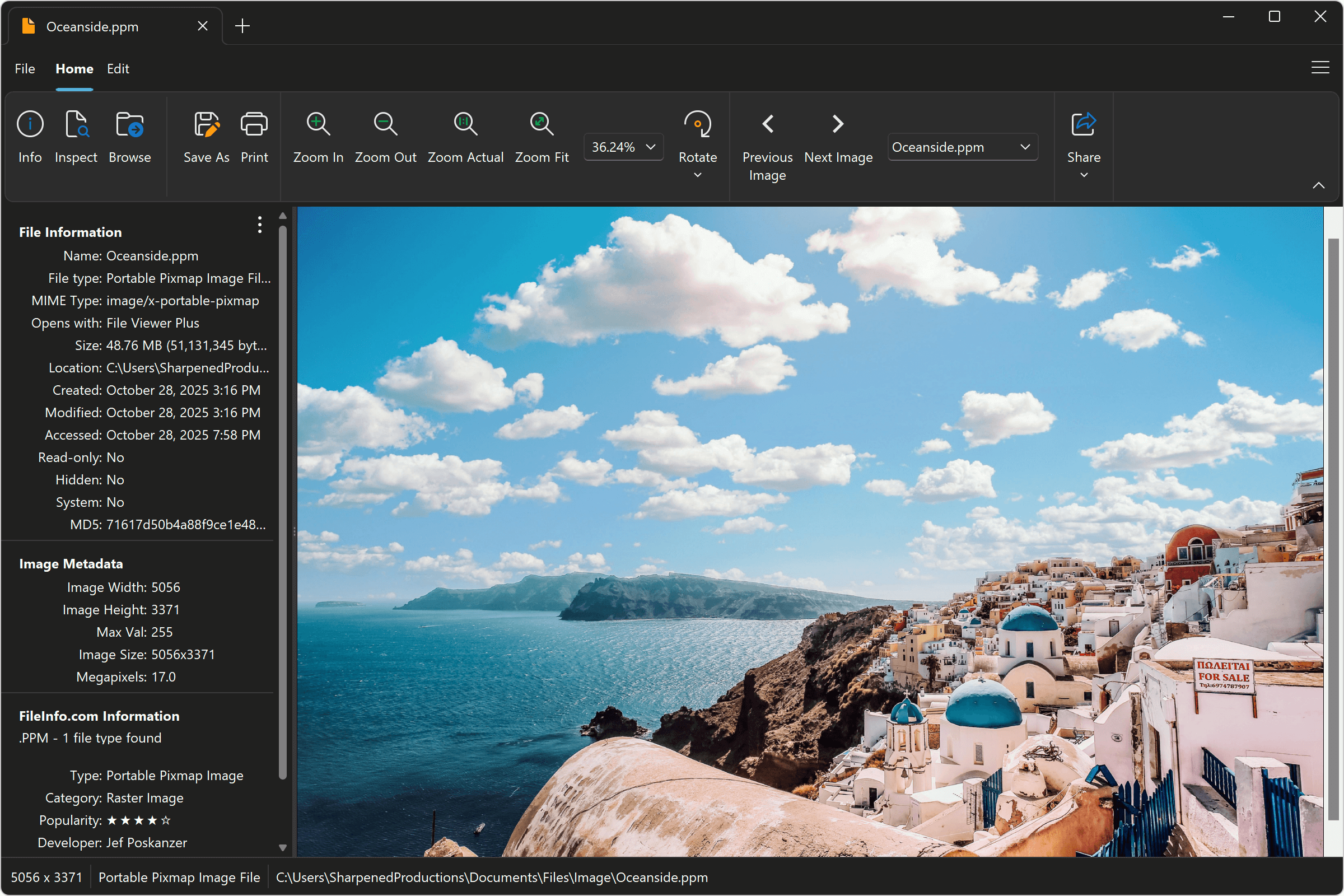Fit the image to the window
Image resolution: width=1344 pixels, height=896 pixels.
tap(540, 136)
